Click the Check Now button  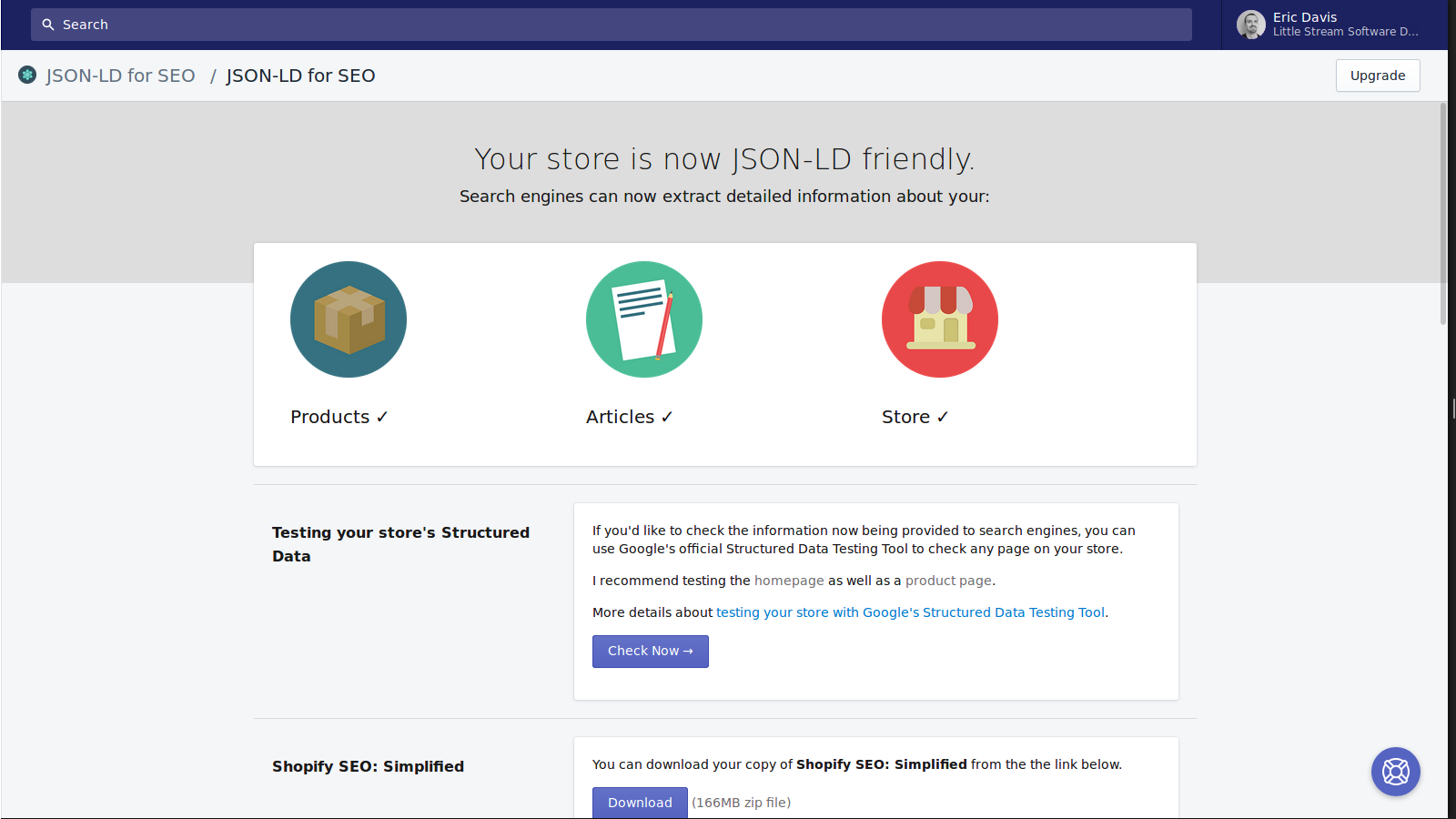coord(651,652)
